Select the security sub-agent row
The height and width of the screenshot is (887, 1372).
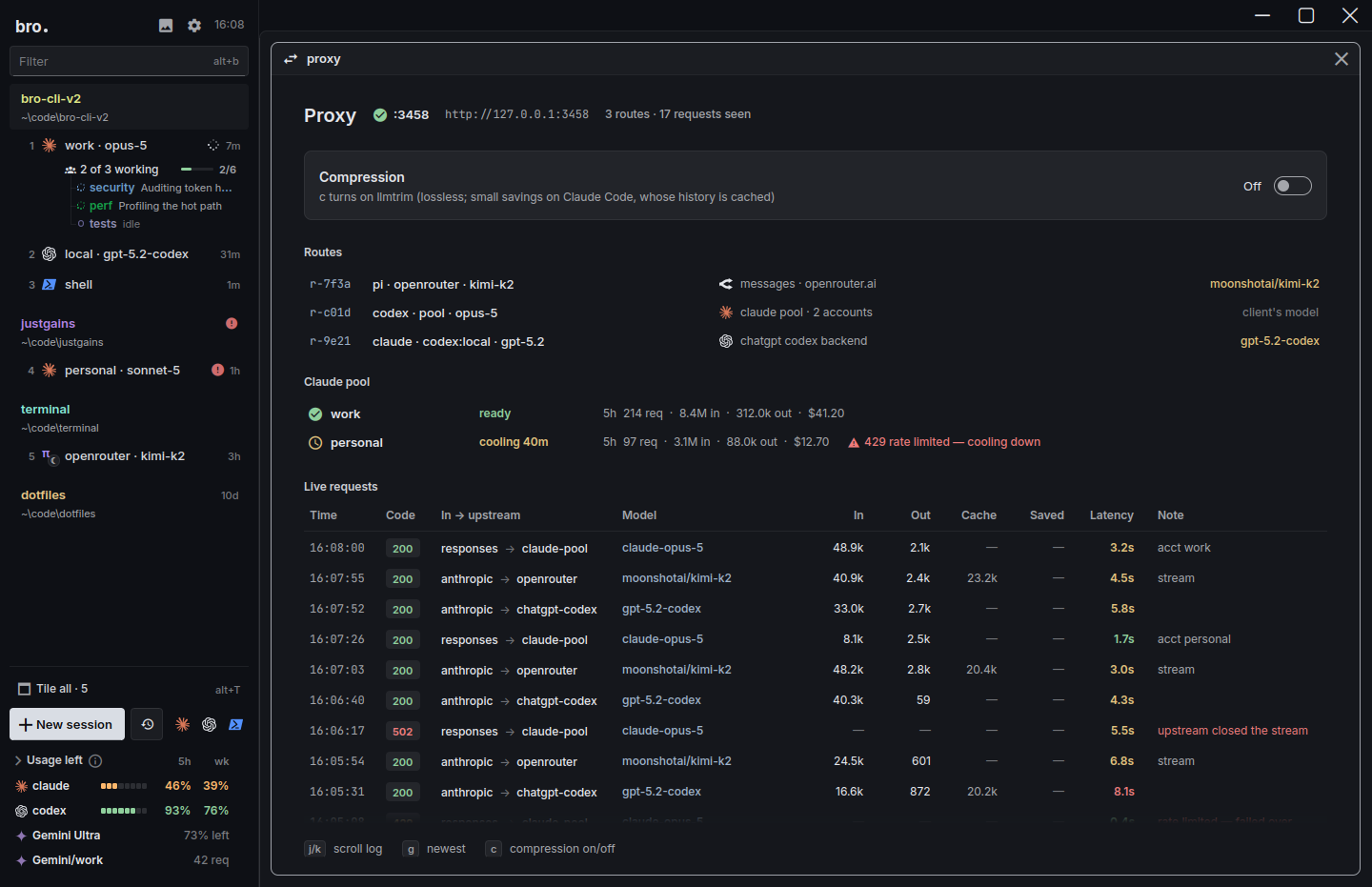point(154,188)
